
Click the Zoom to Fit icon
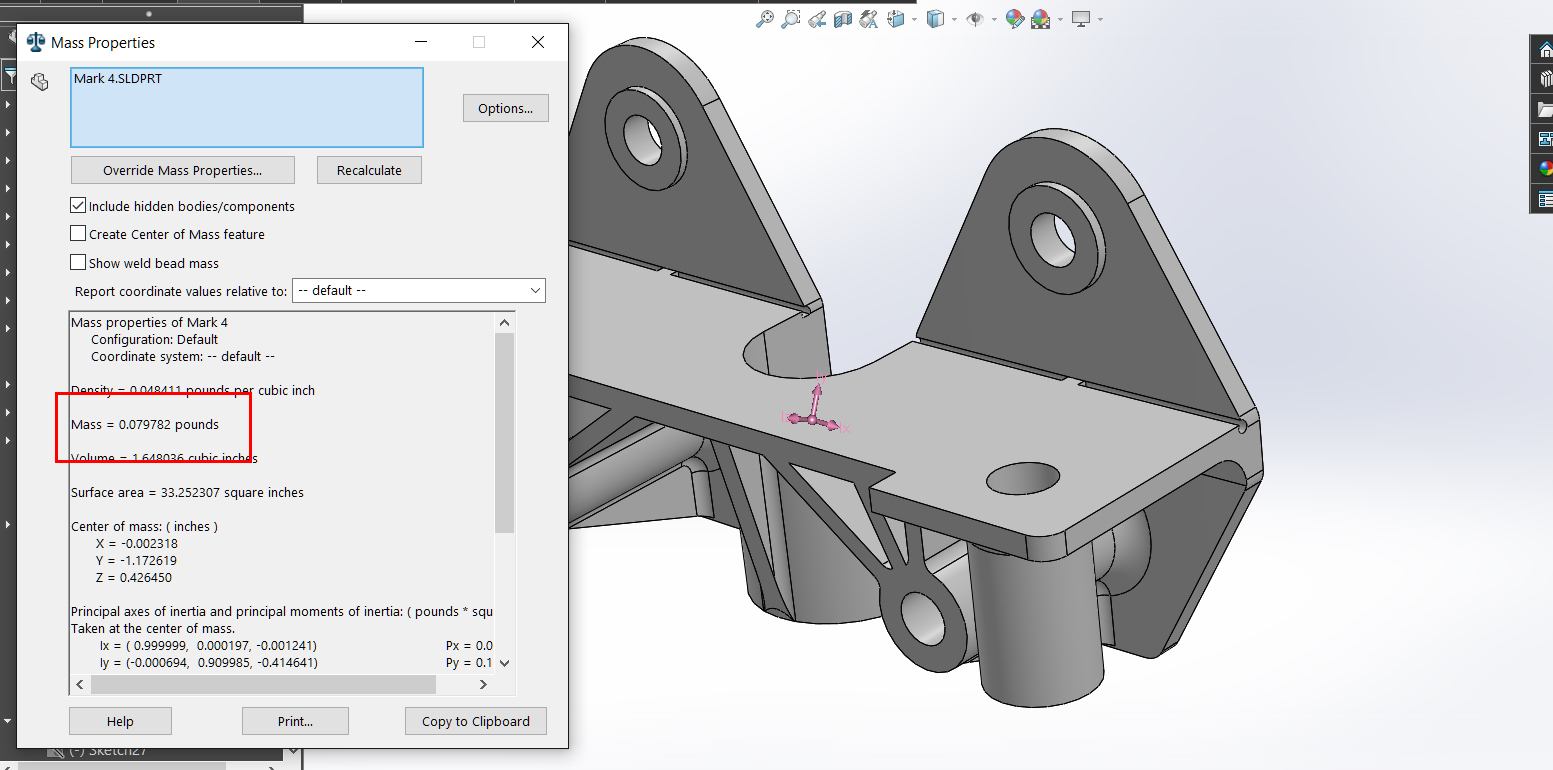(x=764, y=18)
